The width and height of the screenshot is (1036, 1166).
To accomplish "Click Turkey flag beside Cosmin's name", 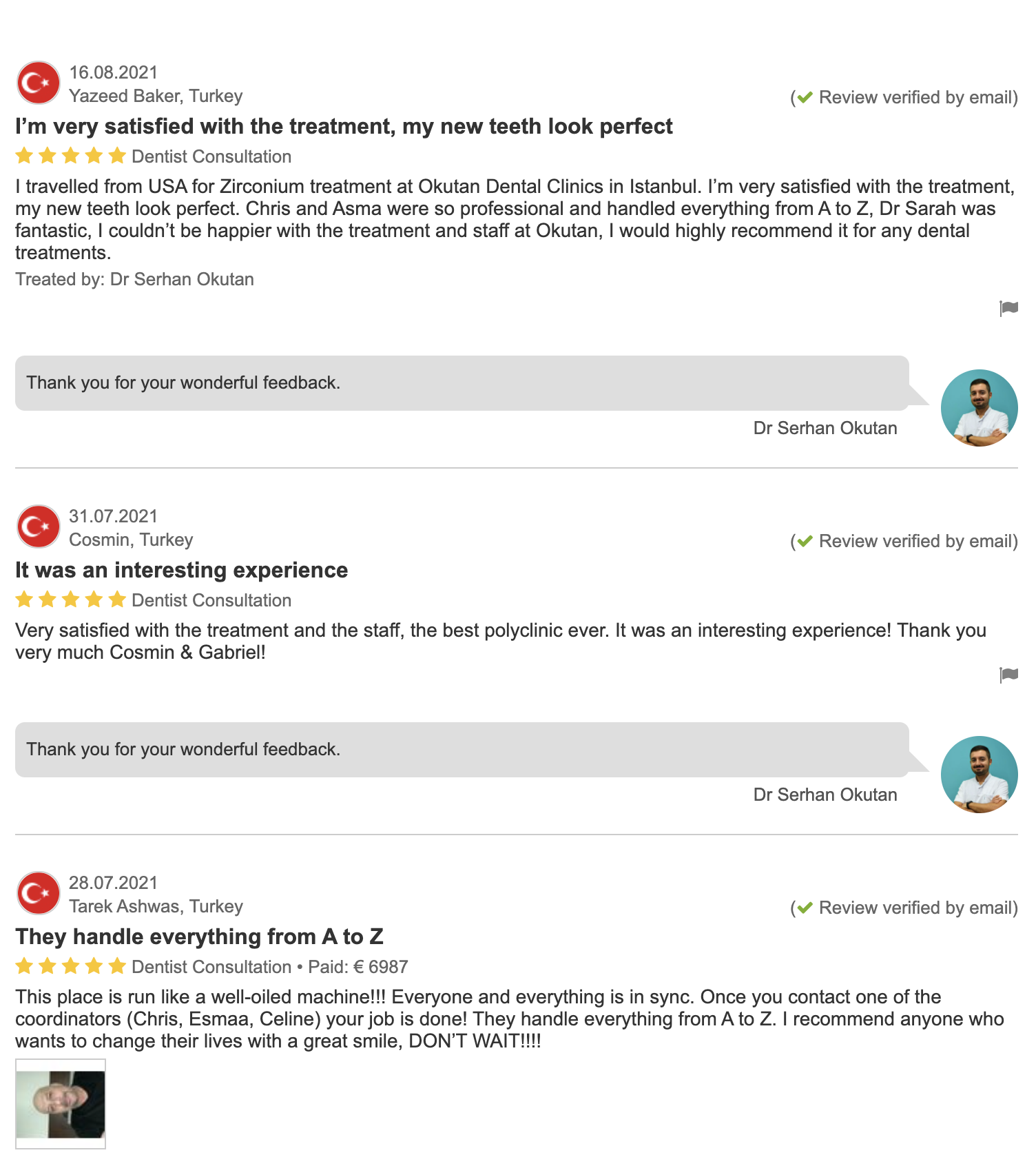I will coord(39,526).
